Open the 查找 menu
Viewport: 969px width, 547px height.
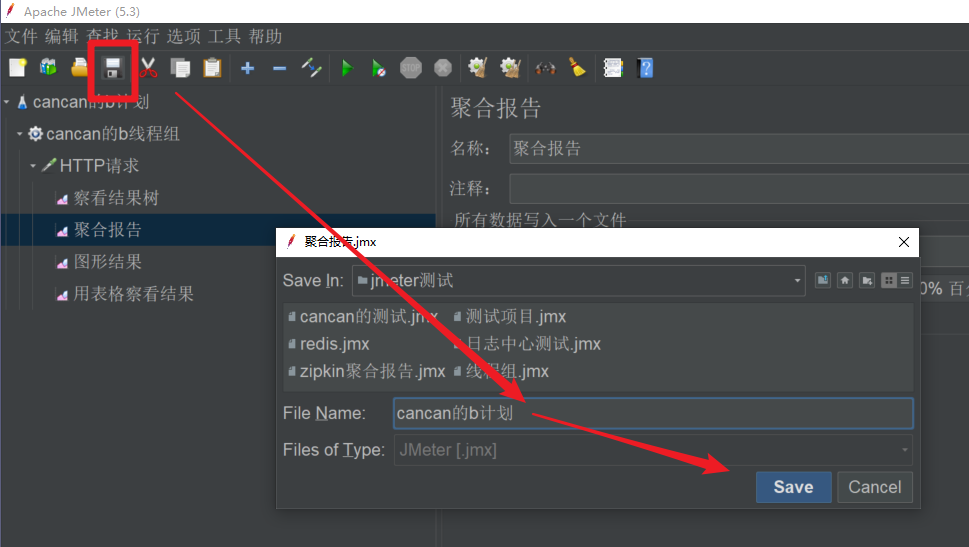coord(103,36)
